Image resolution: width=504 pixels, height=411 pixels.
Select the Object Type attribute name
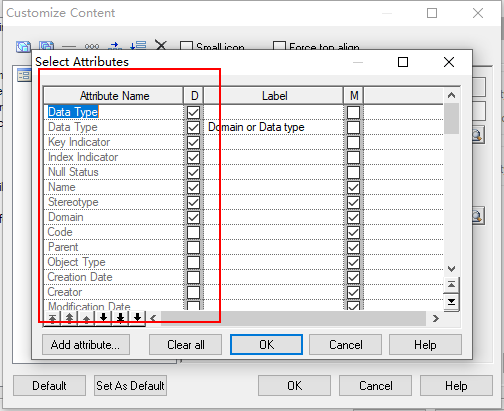point(76,262)
